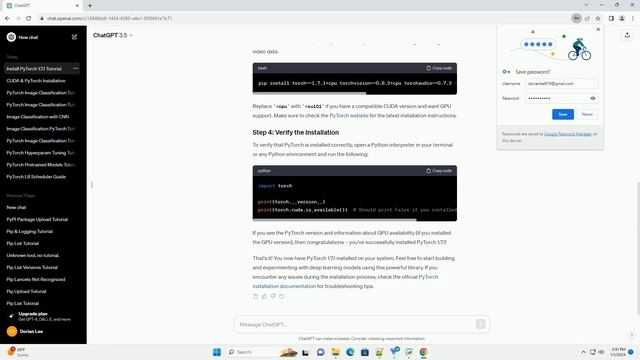
Task: Click the copy response clipboard icon
Action: tap(256, 296)
